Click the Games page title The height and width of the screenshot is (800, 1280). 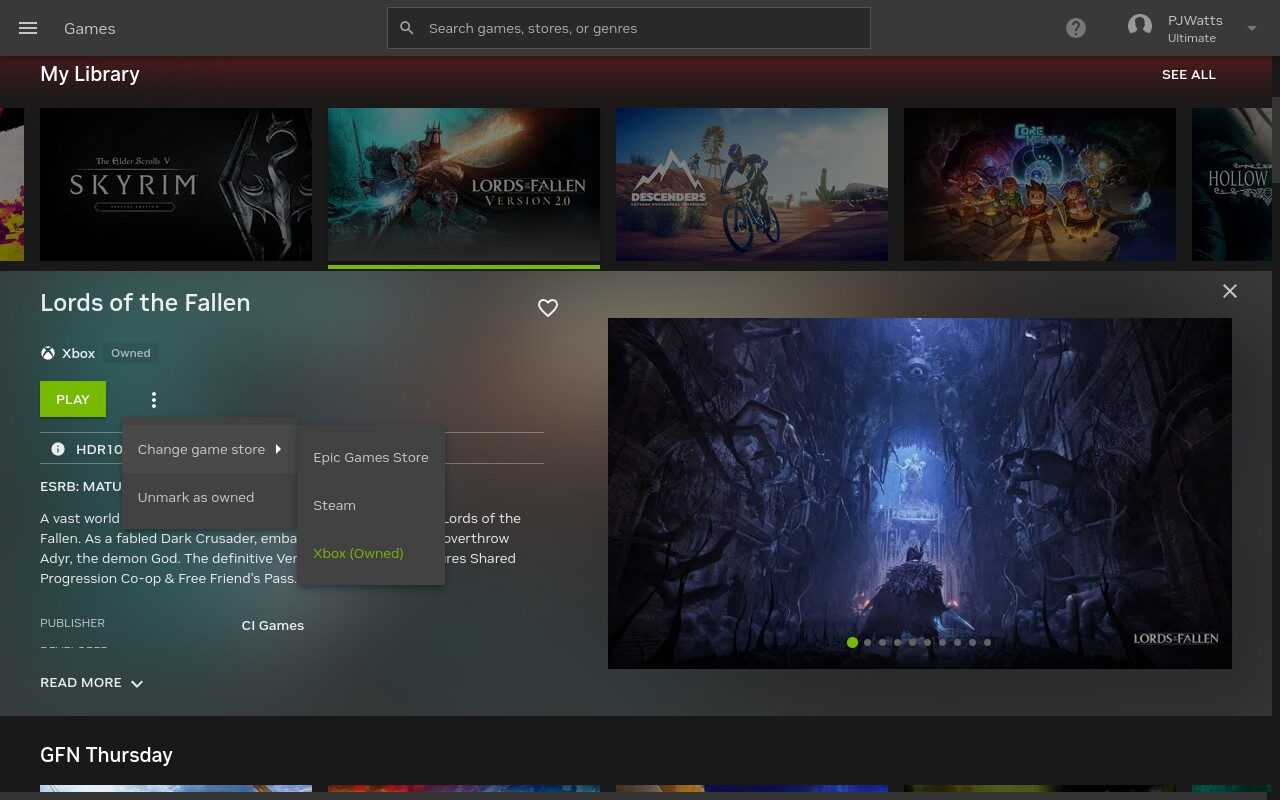click(90, 28)
